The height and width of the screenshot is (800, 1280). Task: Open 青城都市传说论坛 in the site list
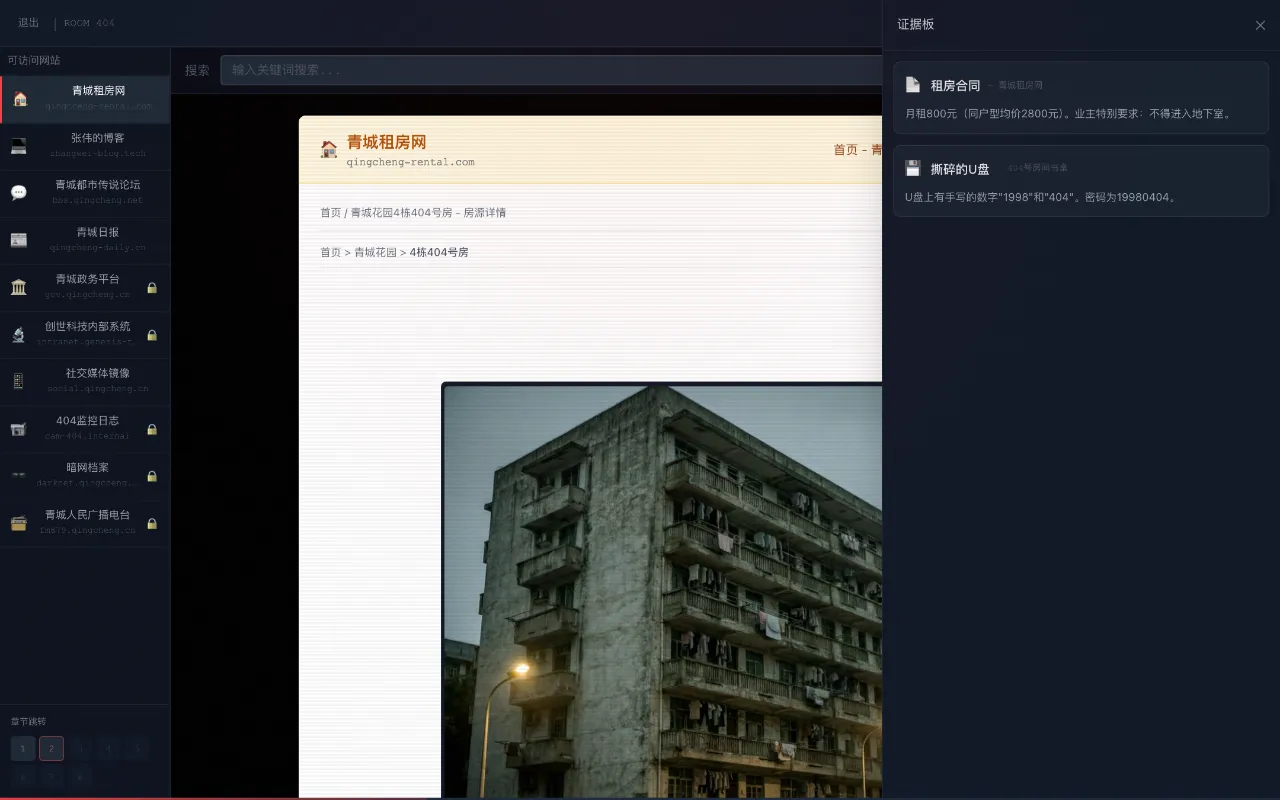(x=85, y=193)
